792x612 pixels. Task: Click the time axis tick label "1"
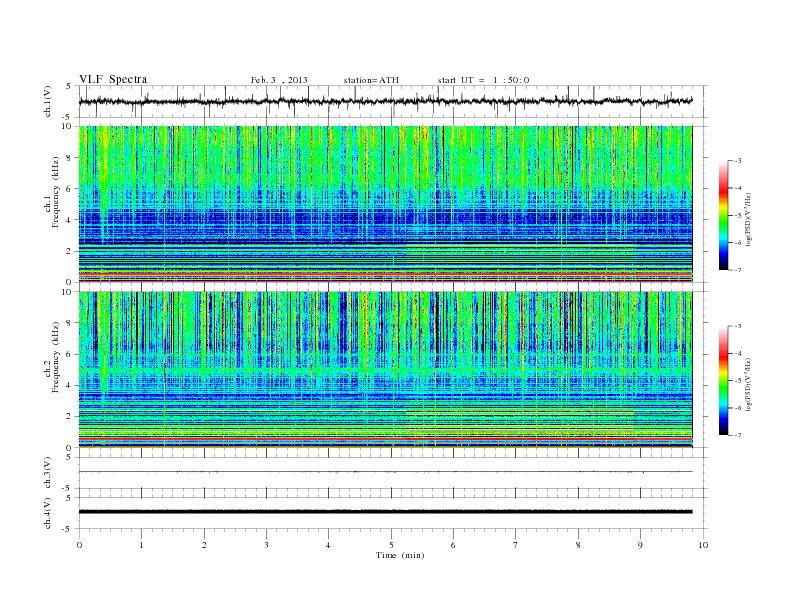[x=141, y=545]
